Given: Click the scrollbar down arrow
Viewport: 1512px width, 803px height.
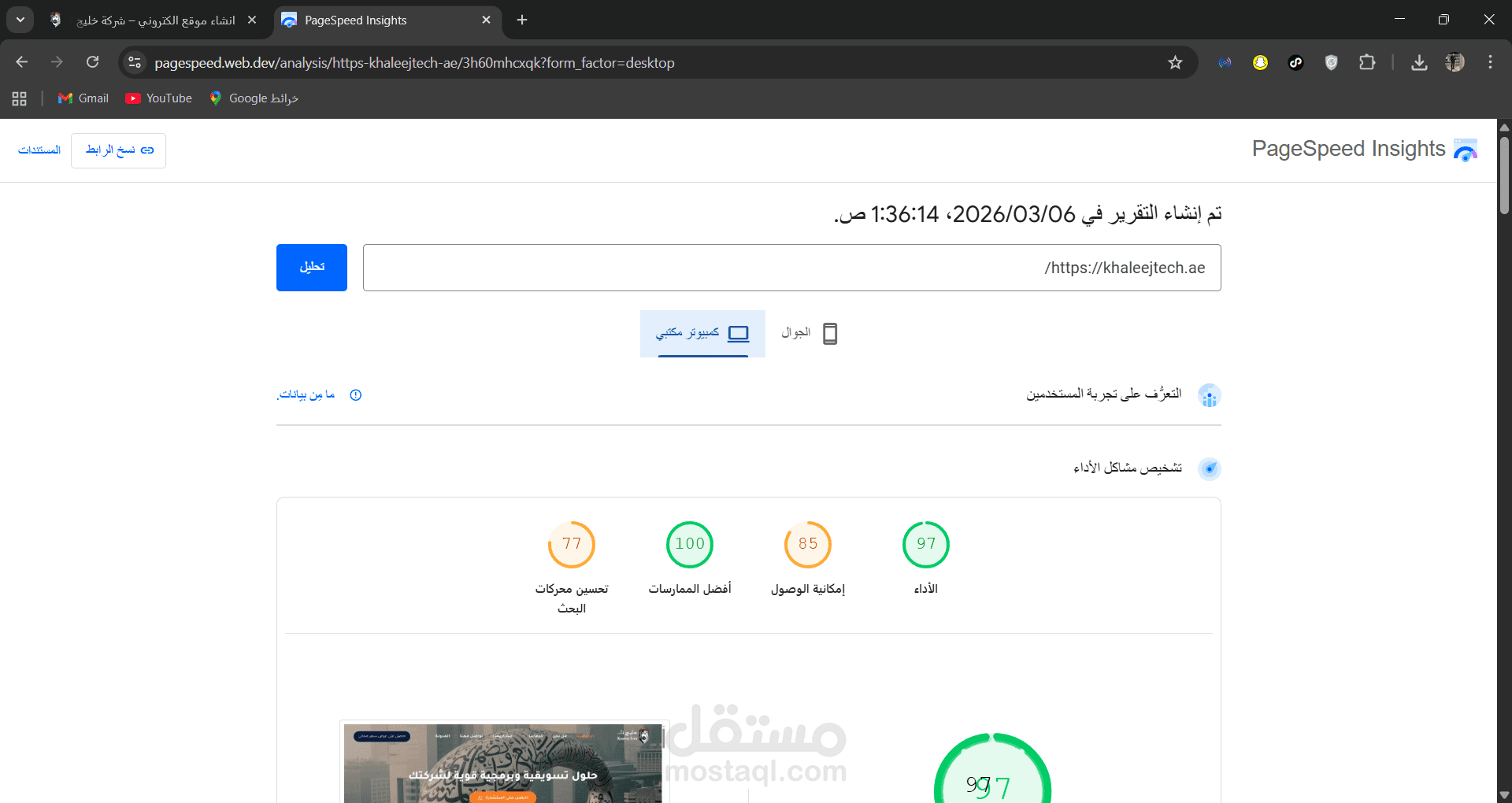Looking at the screenshot, I should pyautogui.click(x=1504, y=795).
